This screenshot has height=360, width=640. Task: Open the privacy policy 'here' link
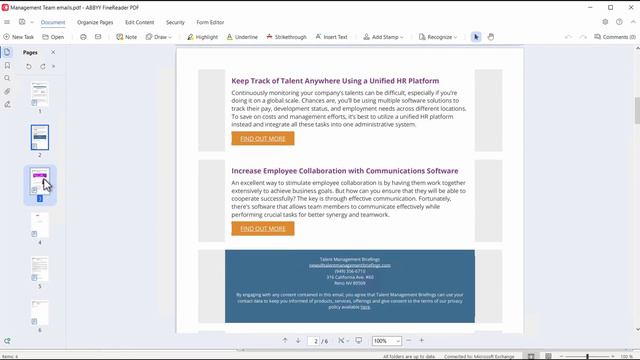pos(365,307)
